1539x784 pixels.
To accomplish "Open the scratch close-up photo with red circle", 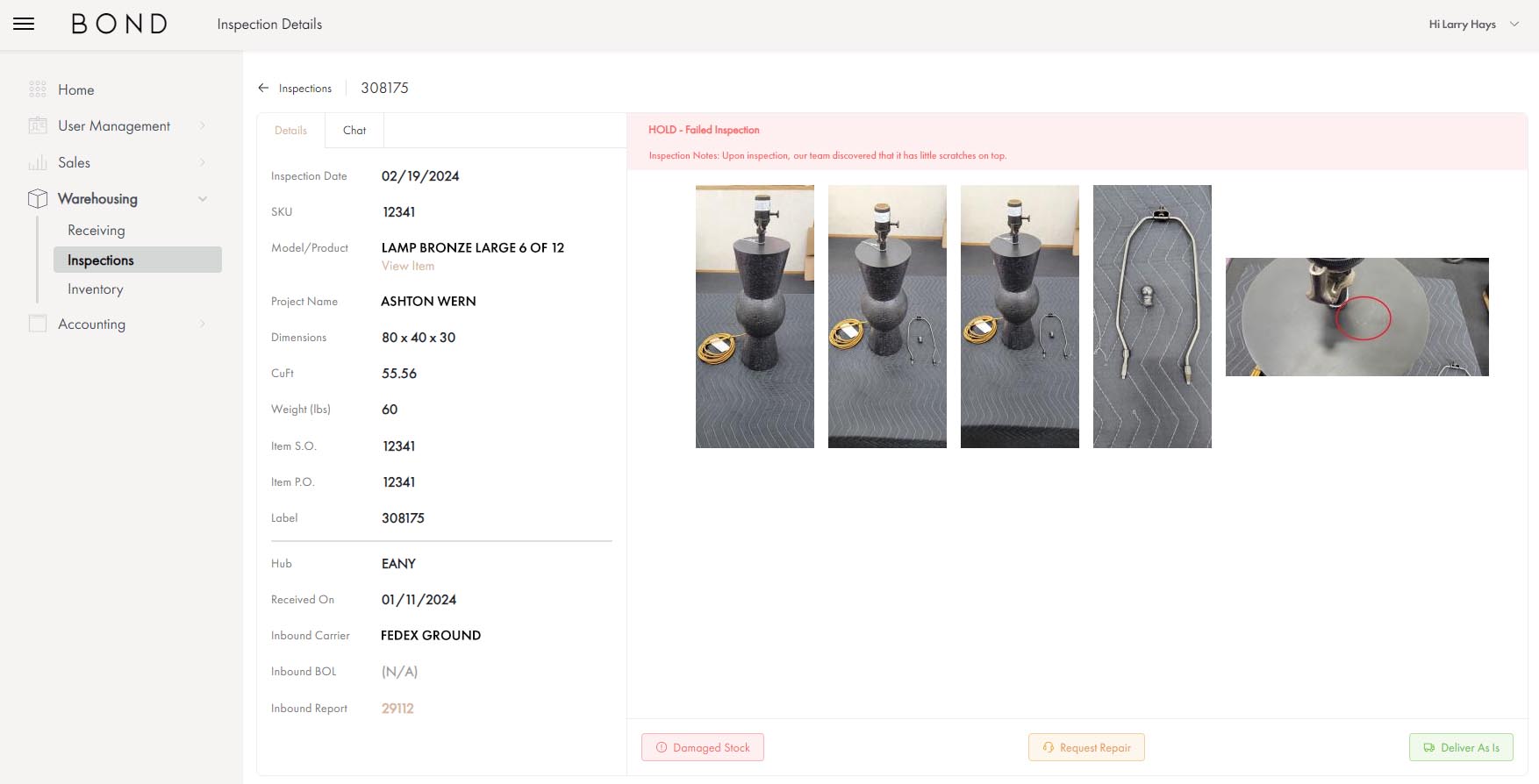I will tap(1356, 317).
